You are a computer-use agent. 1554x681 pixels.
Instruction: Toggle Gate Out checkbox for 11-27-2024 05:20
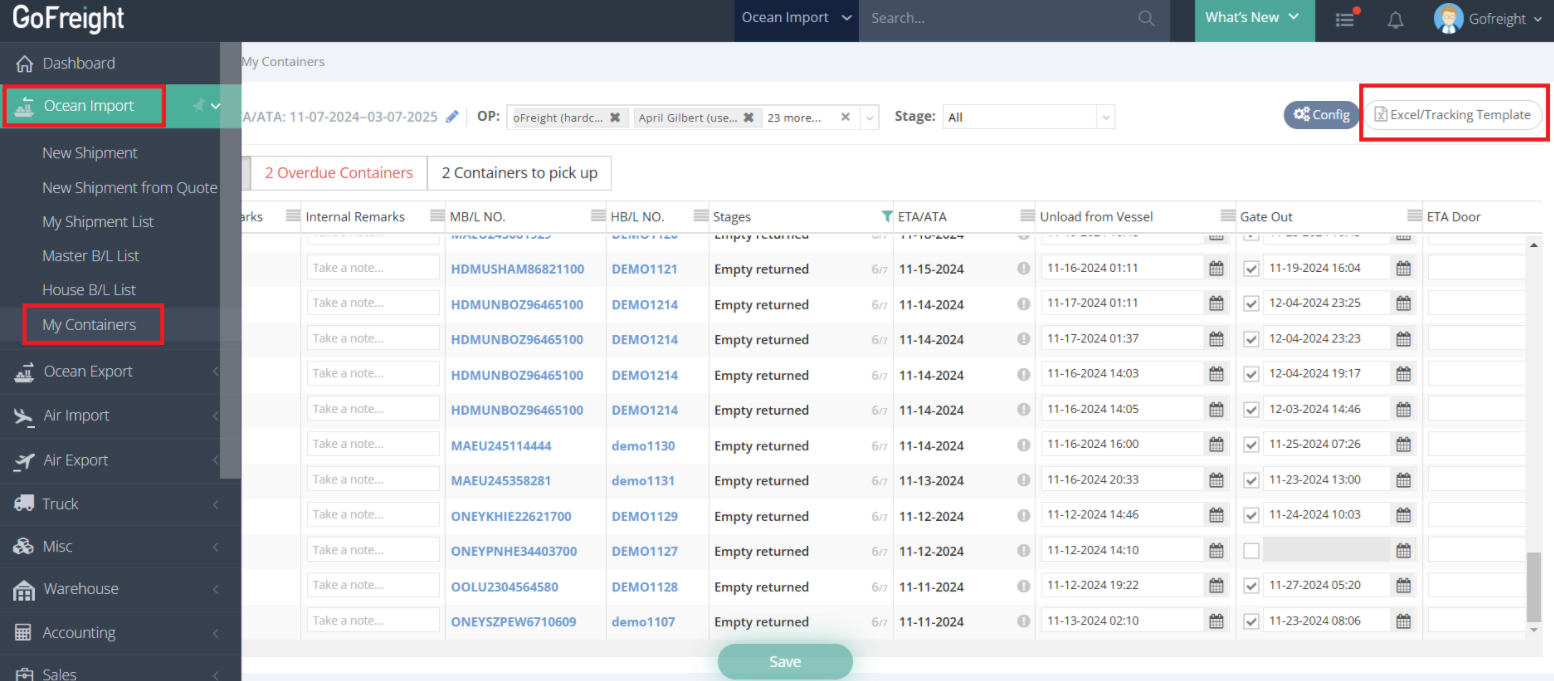pos(1251,586)
